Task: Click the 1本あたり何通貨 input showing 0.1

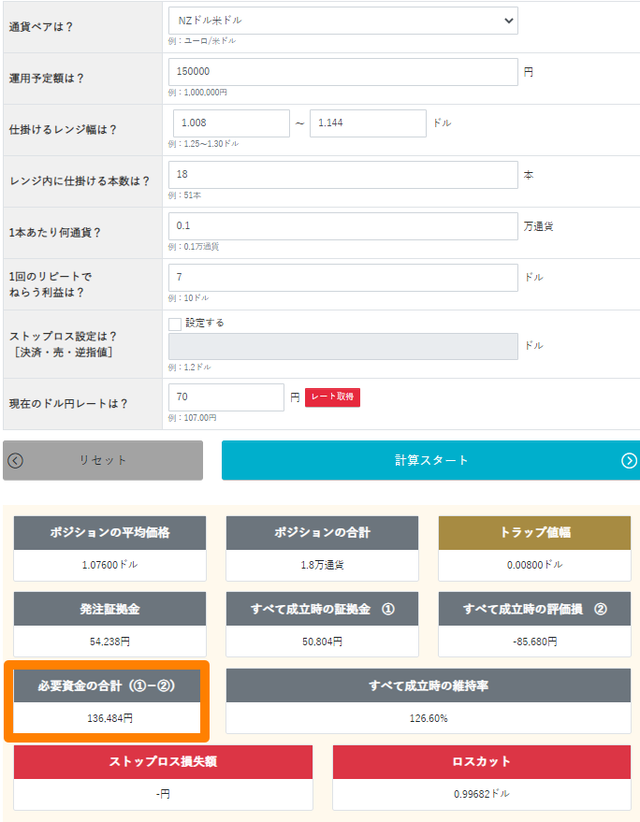Action: (x=343, y=226)
